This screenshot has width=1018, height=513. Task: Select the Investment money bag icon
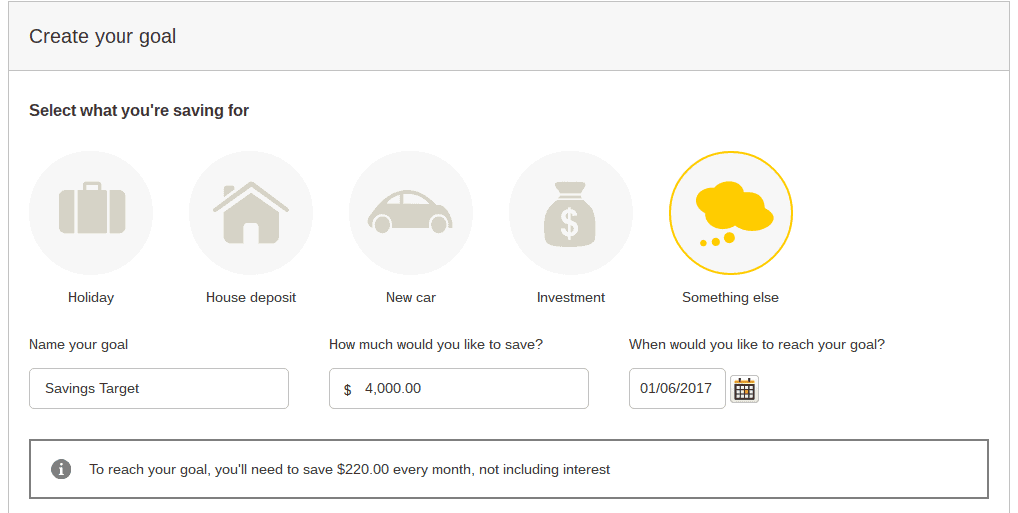571,212
